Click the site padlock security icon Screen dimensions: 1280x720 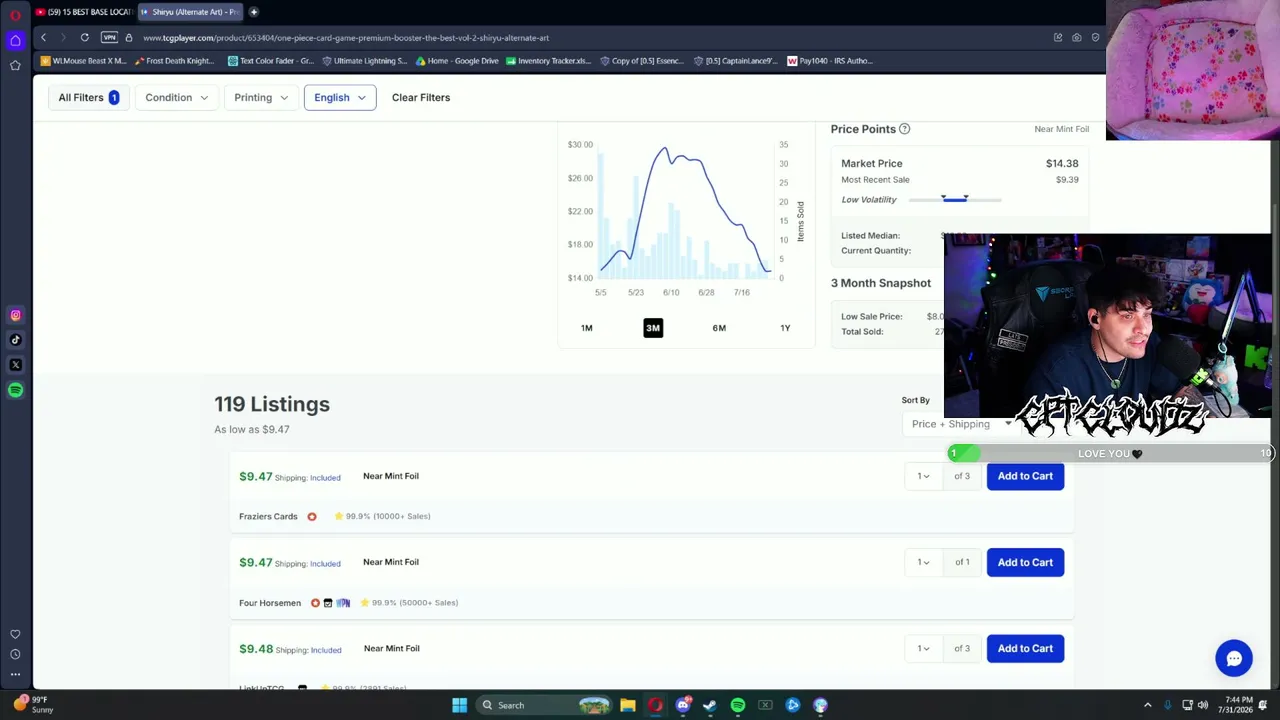point(129,38)
